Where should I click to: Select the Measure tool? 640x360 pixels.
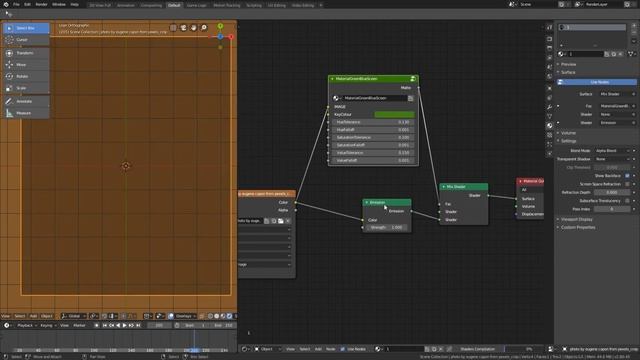(27, 113)
